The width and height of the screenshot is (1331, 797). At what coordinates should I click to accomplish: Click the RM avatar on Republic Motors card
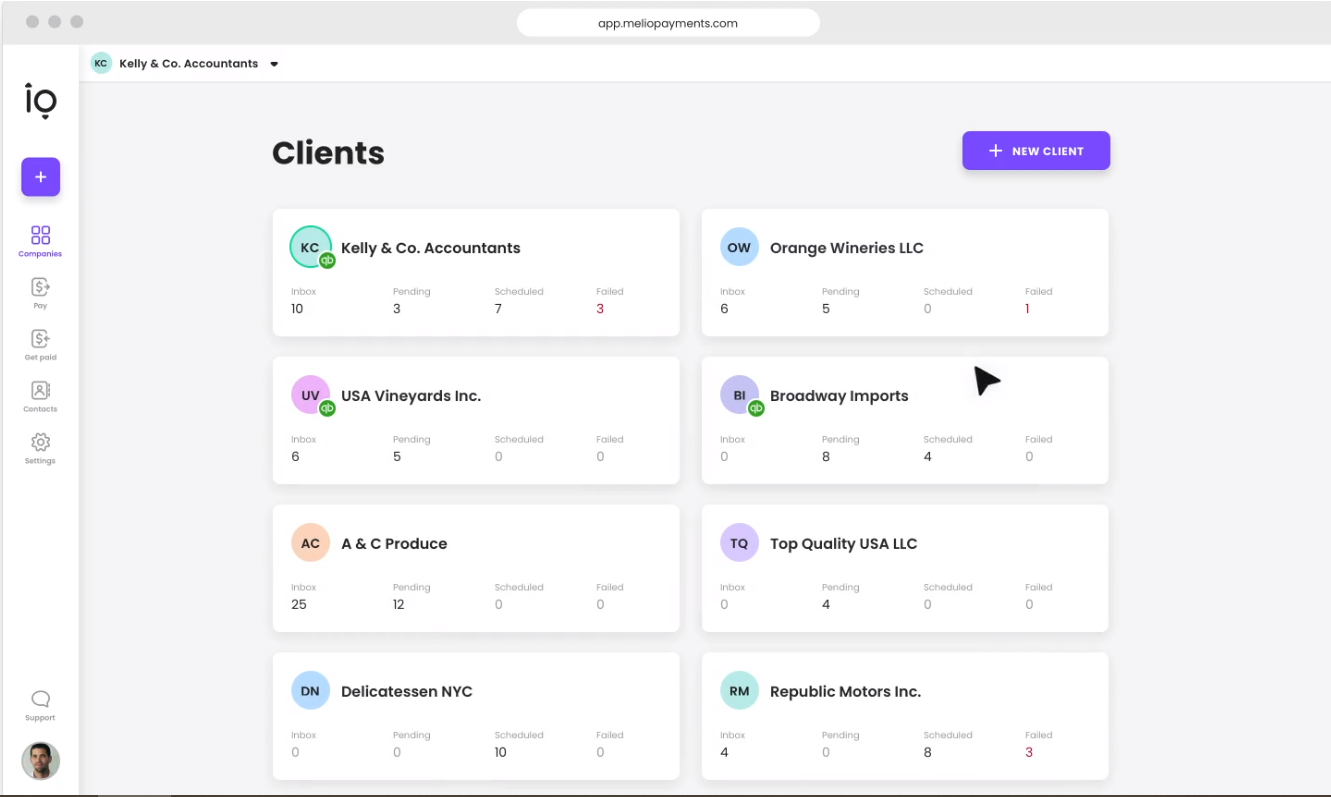coord(739,691)
